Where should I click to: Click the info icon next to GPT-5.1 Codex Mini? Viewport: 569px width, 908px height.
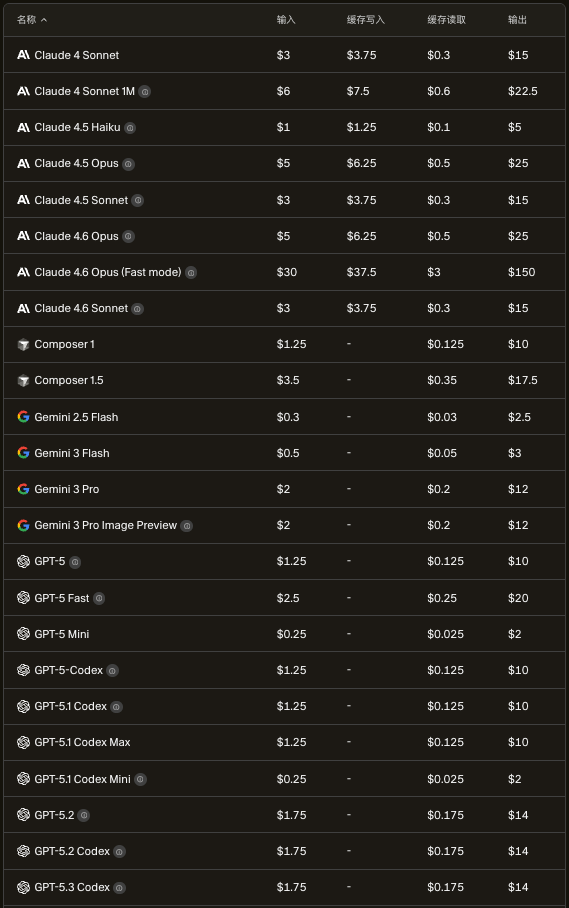pyautogui.click(x=140, y=779)
